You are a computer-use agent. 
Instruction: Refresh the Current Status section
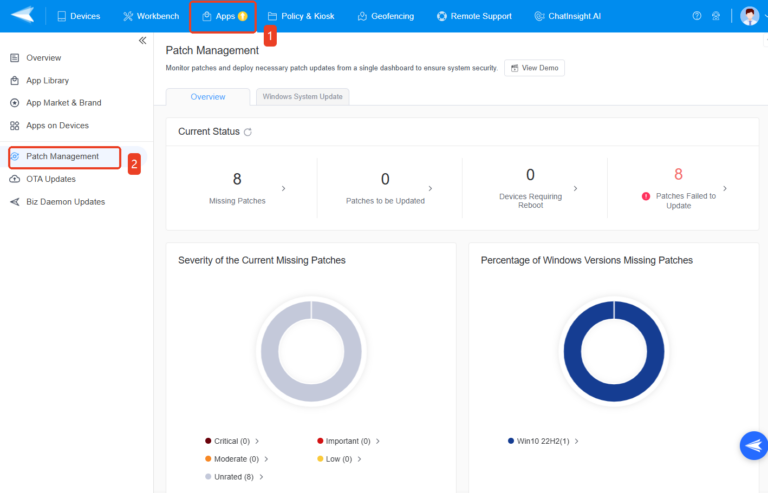(x=248, y=132)
